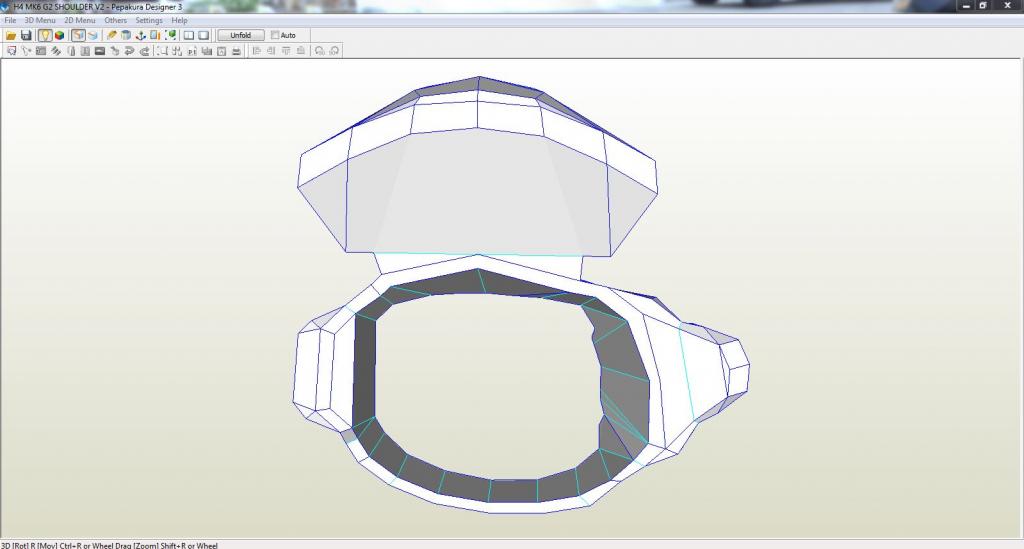The height and width of the screenshot is (549, 1024).
Task: Click the rotate left icon near toolbar end
Action: [319, 51]
